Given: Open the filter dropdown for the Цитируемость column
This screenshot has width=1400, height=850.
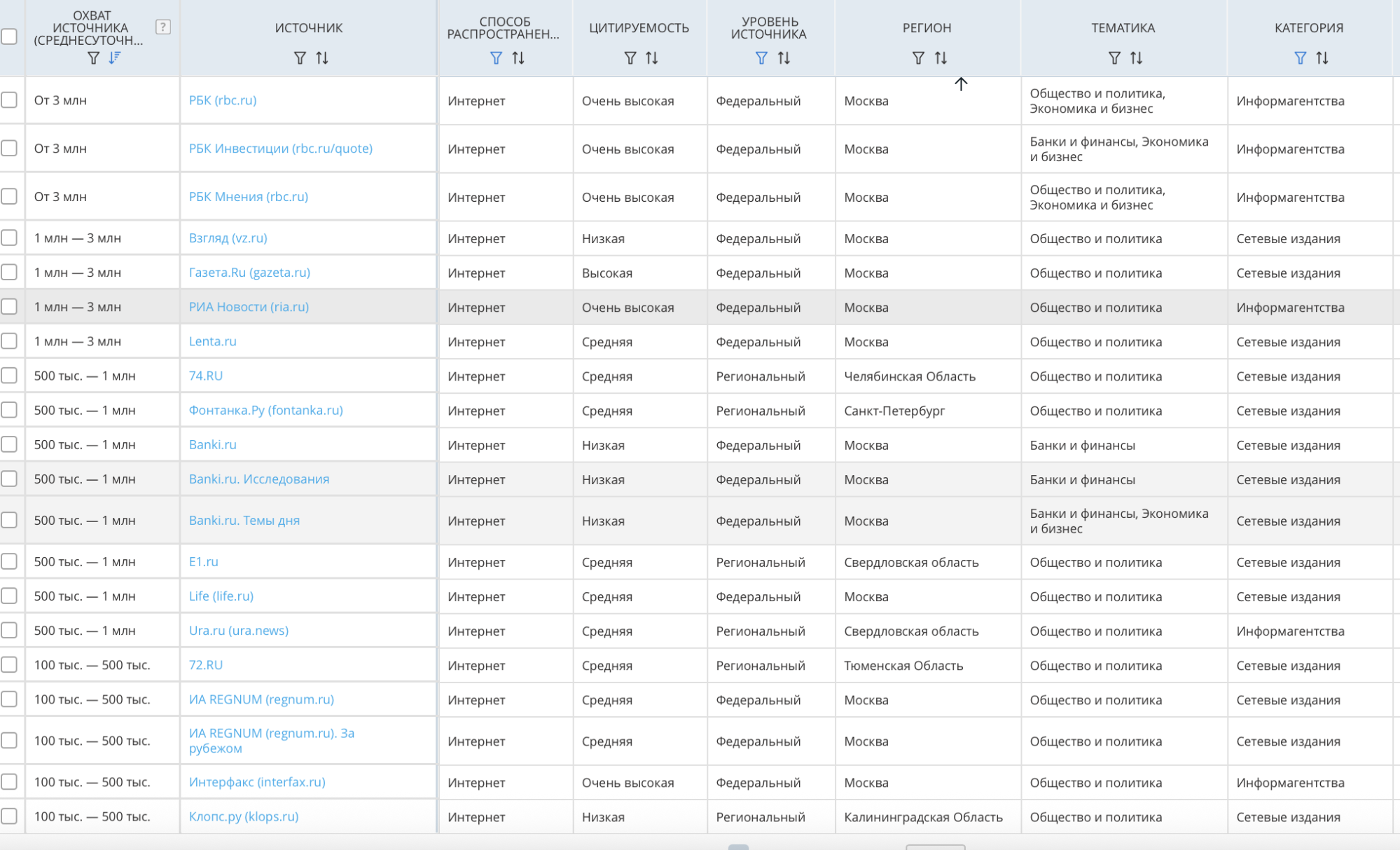Looking at the screenshot, I should click(630, 58).
